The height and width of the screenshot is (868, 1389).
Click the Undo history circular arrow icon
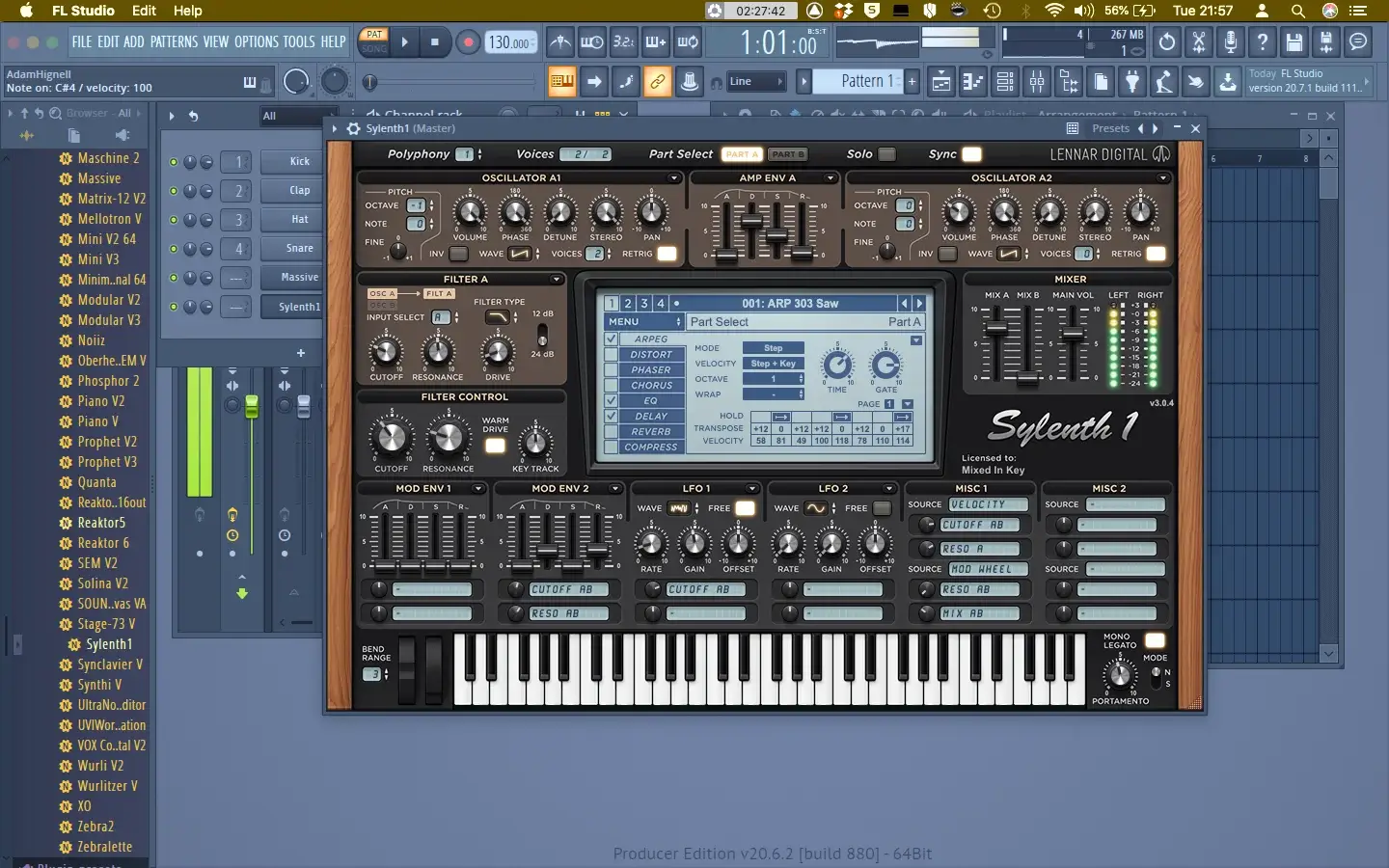click(1167, 42)
